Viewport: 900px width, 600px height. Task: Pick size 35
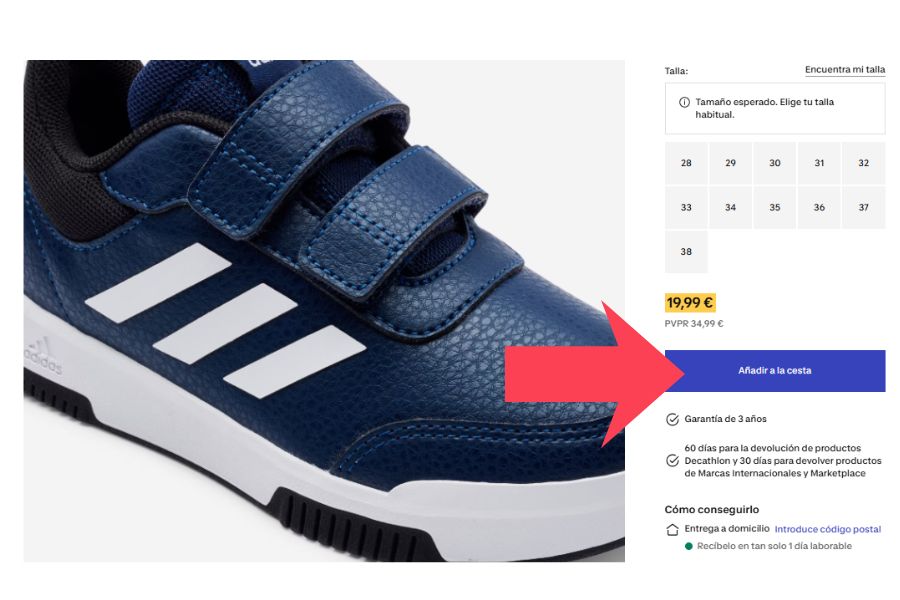pos(775,207)
